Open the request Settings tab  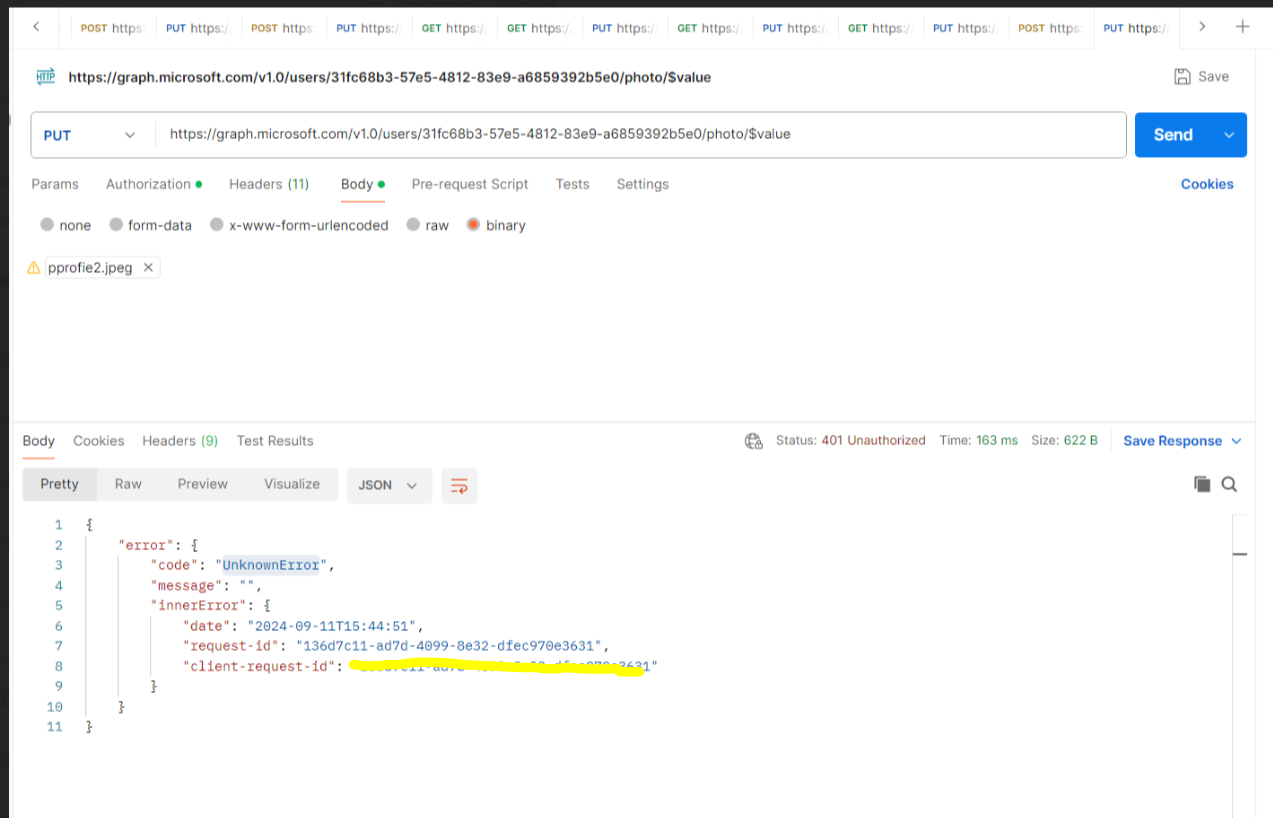(643, 184)
